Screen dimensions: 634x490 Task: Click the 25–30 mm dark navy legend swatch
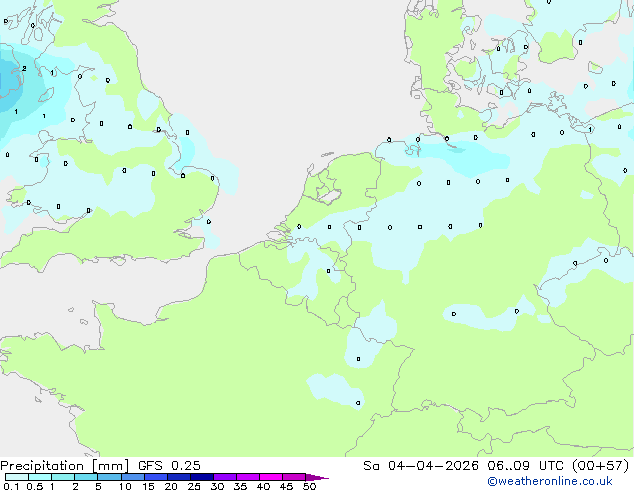[201, 477]
